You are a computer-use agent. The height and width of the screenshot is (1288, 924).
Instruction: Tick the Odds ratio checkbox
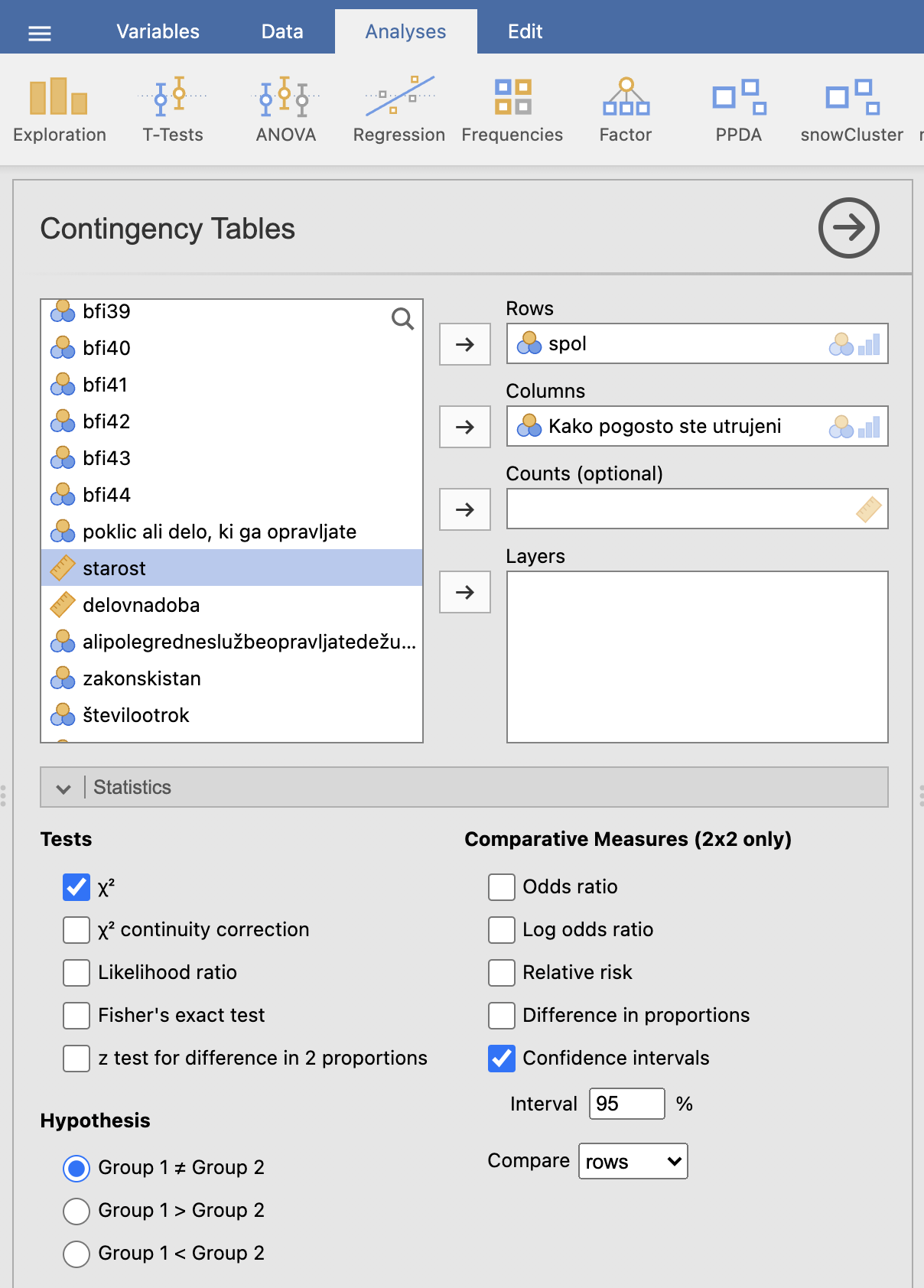pyautogui.click(x=502, y=887)
